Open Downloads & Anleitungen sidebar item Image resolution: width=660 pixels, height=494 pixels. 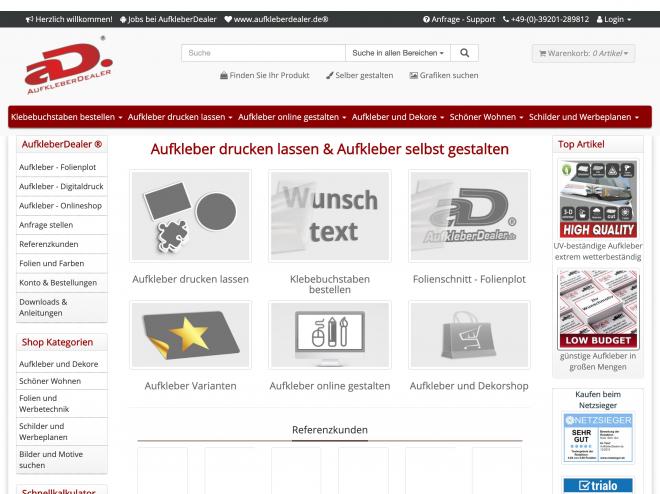pos(61,308)
